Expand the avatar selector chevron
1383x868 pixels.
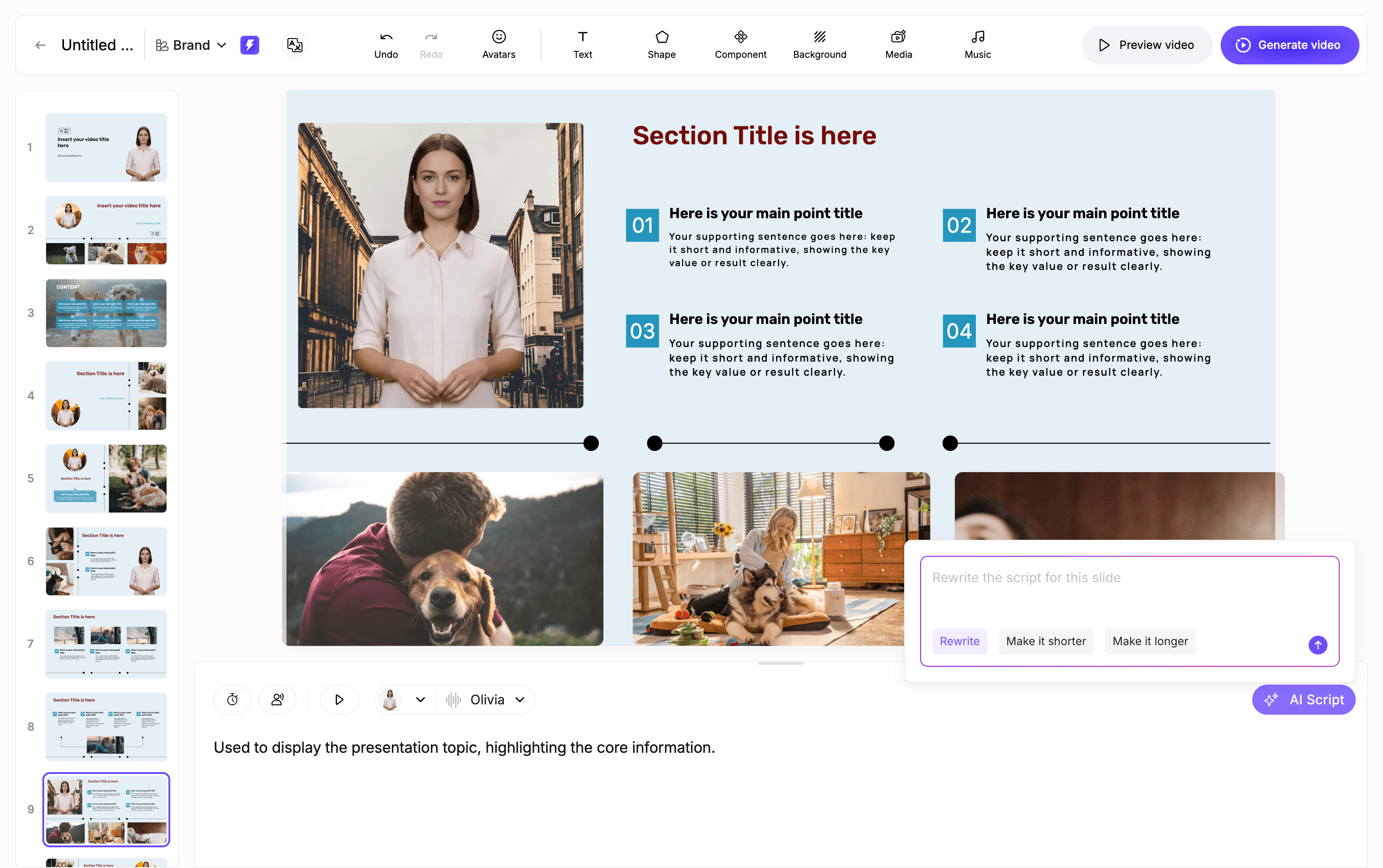pos(420,699)
